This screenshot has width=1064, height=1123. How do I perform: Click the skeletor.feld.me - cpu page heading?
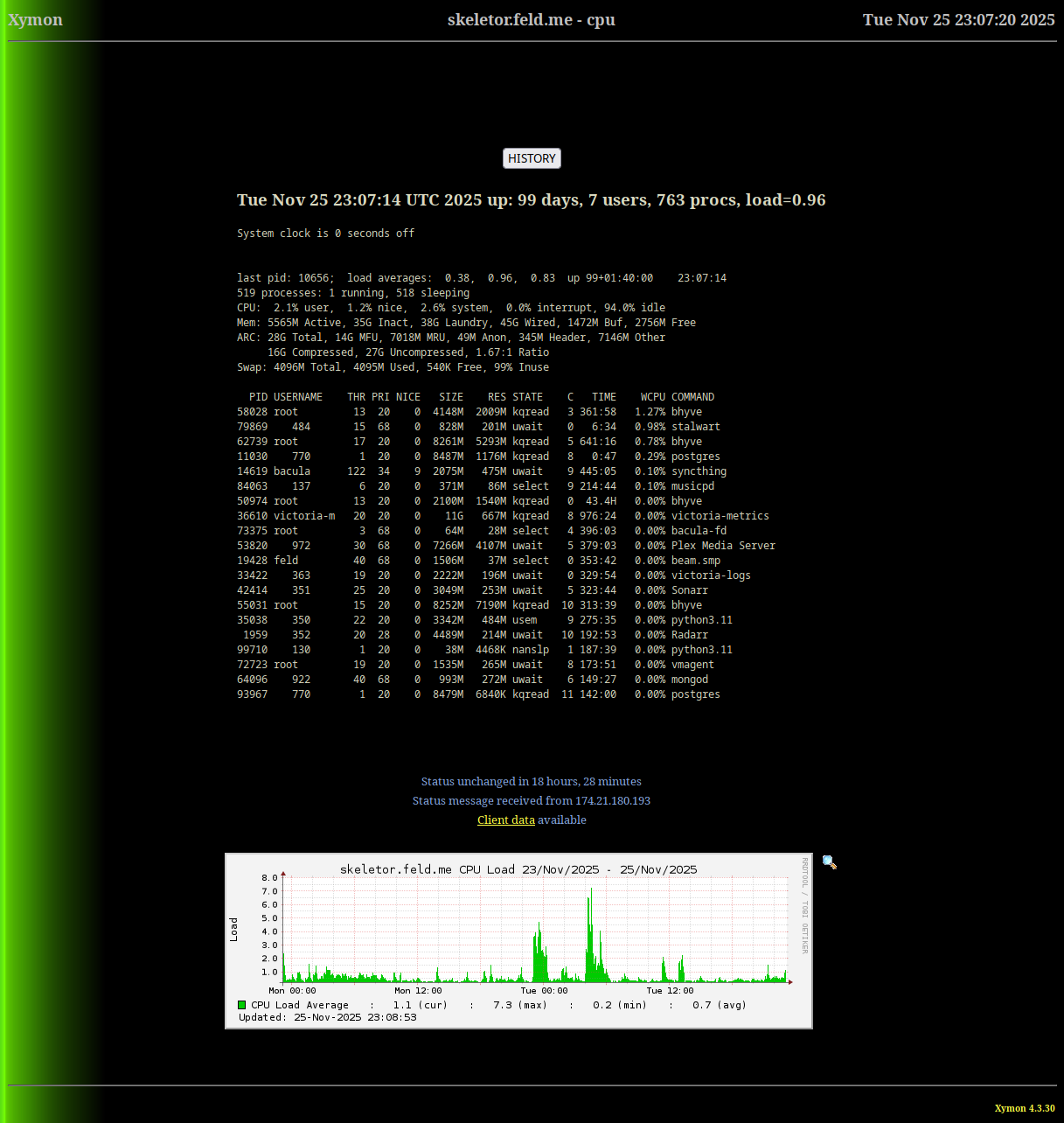531,20
